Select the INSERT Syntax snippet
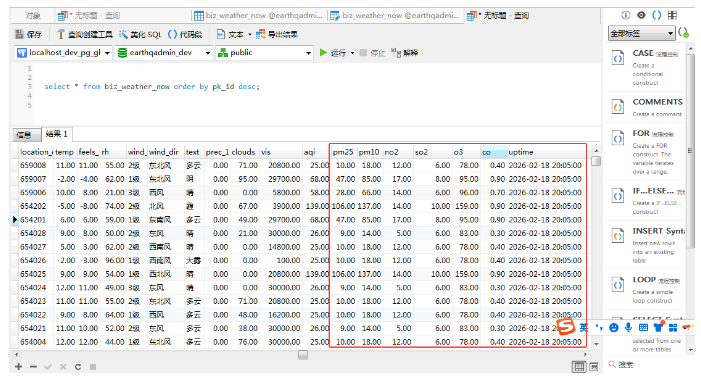This screenshot has width=701, height=378. pos(646,246)
